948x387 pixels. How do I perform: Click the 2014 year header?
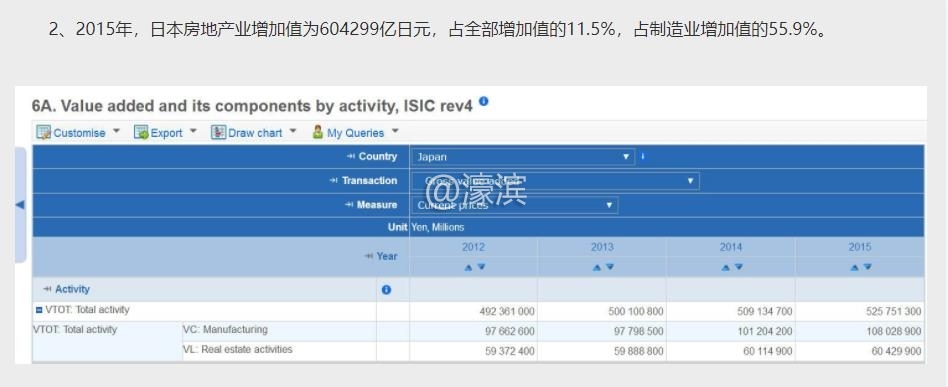click(731, 247)
